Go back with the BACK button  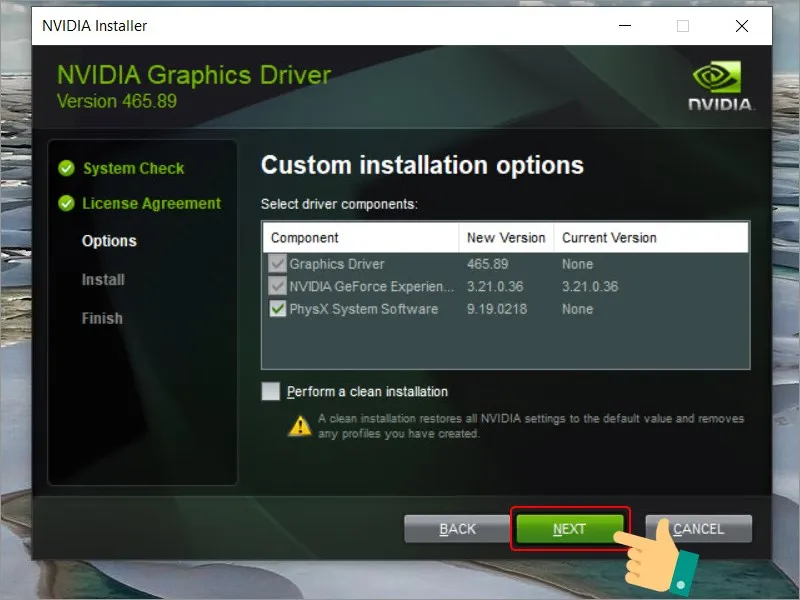coord(457,528)
